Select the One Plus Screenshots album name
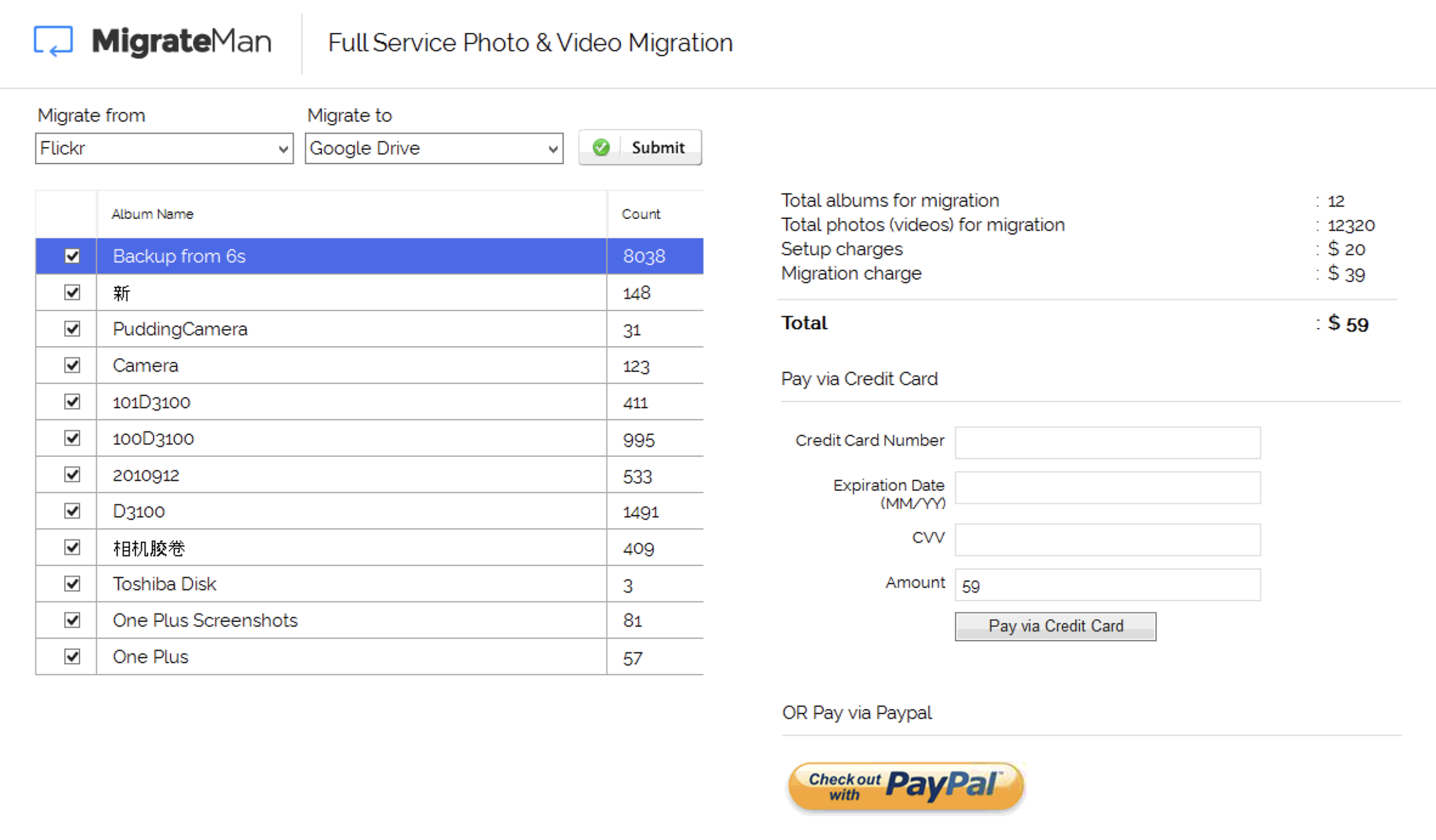Screen dimensions: 1436x840 point(205,620)
